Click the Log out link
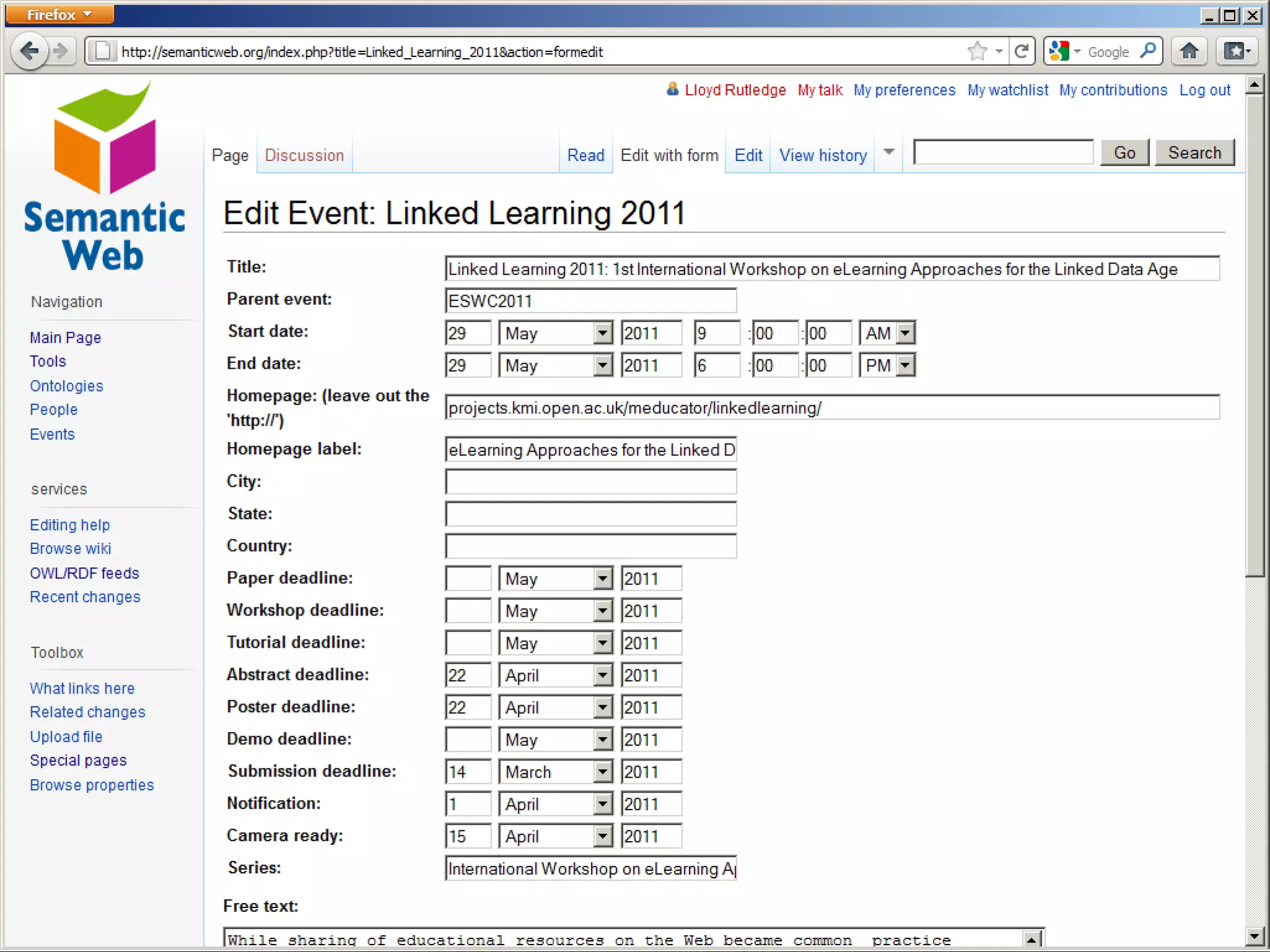The height and width of the screenshot is (952, 1270). point(1205,90)
